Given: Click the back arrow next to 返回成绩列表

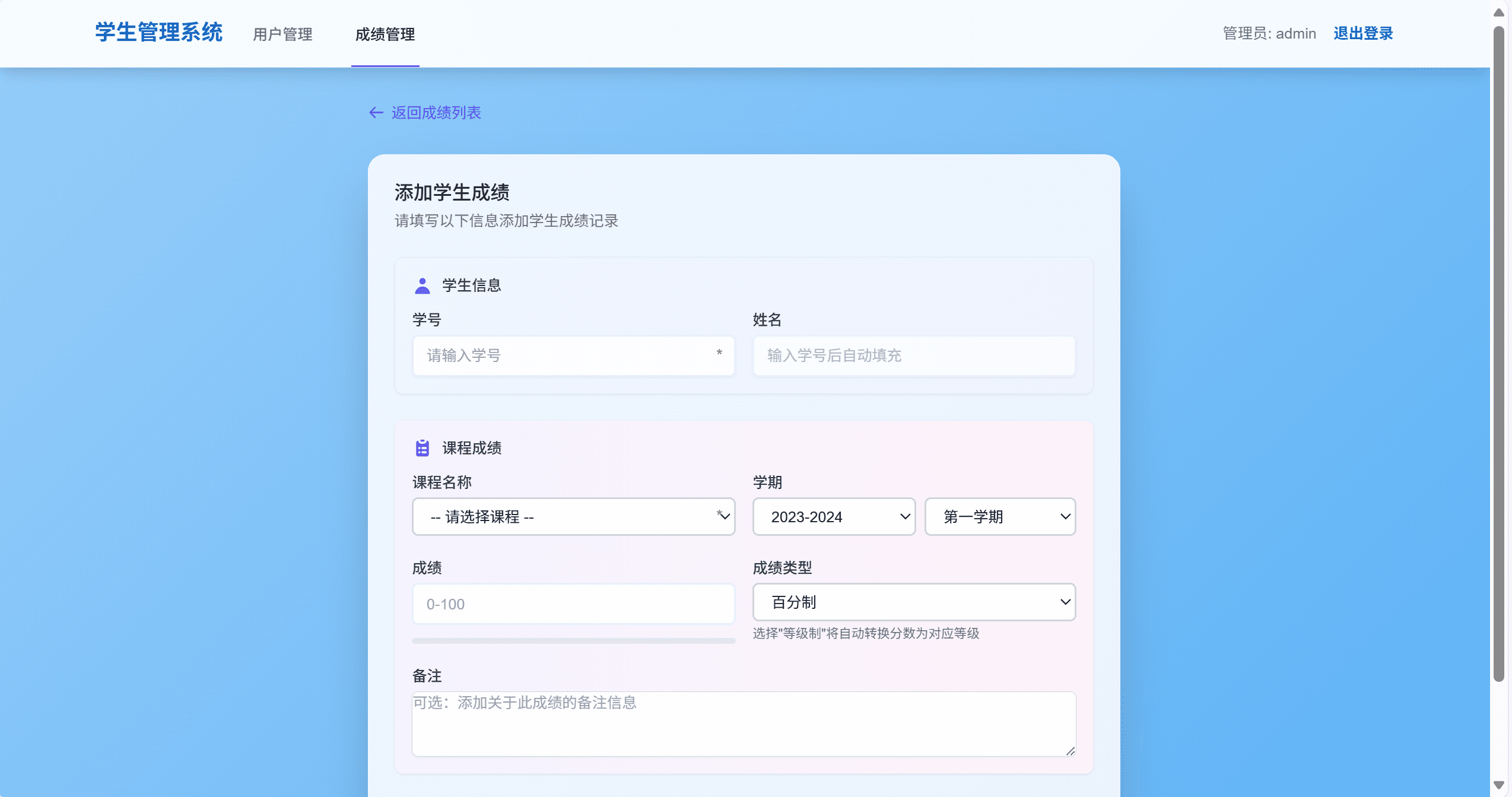Looking at the screenshot, I should (x=376, y=113).
